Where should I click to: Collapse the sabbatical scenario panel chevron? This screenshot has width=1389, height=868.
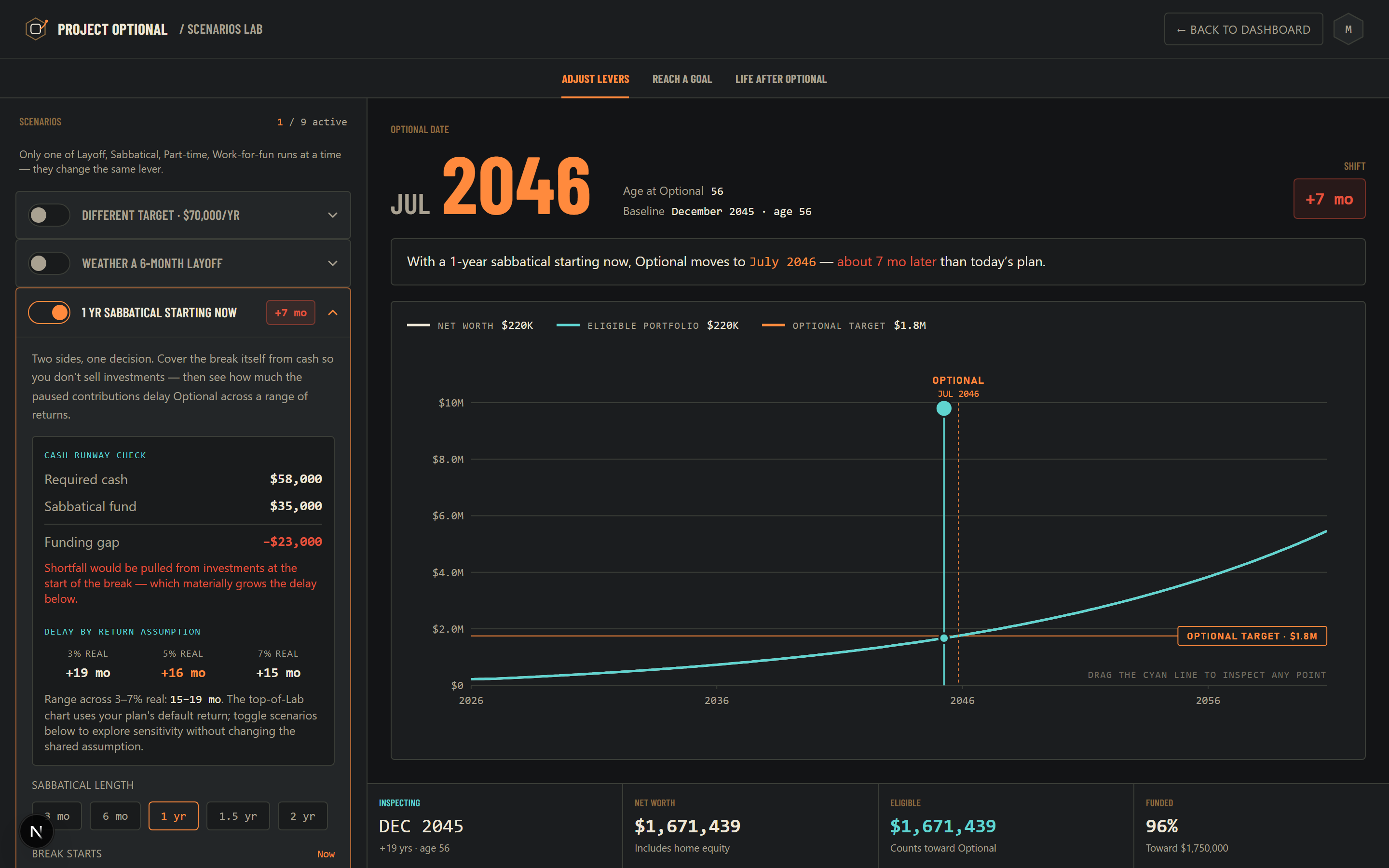[332, 312]
